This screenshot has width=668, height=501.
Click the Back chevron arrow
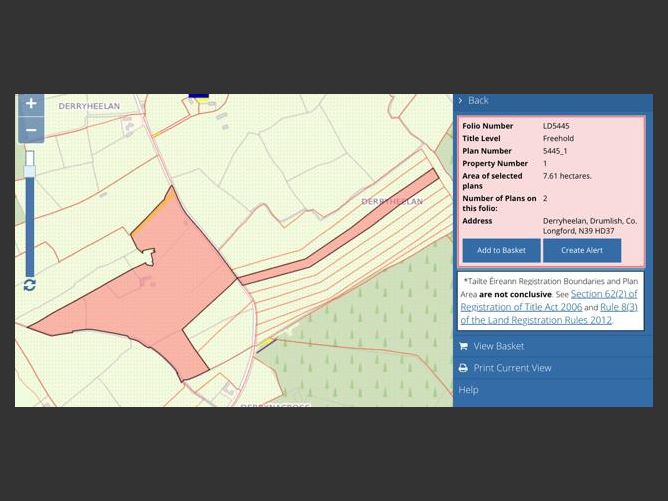460,100
